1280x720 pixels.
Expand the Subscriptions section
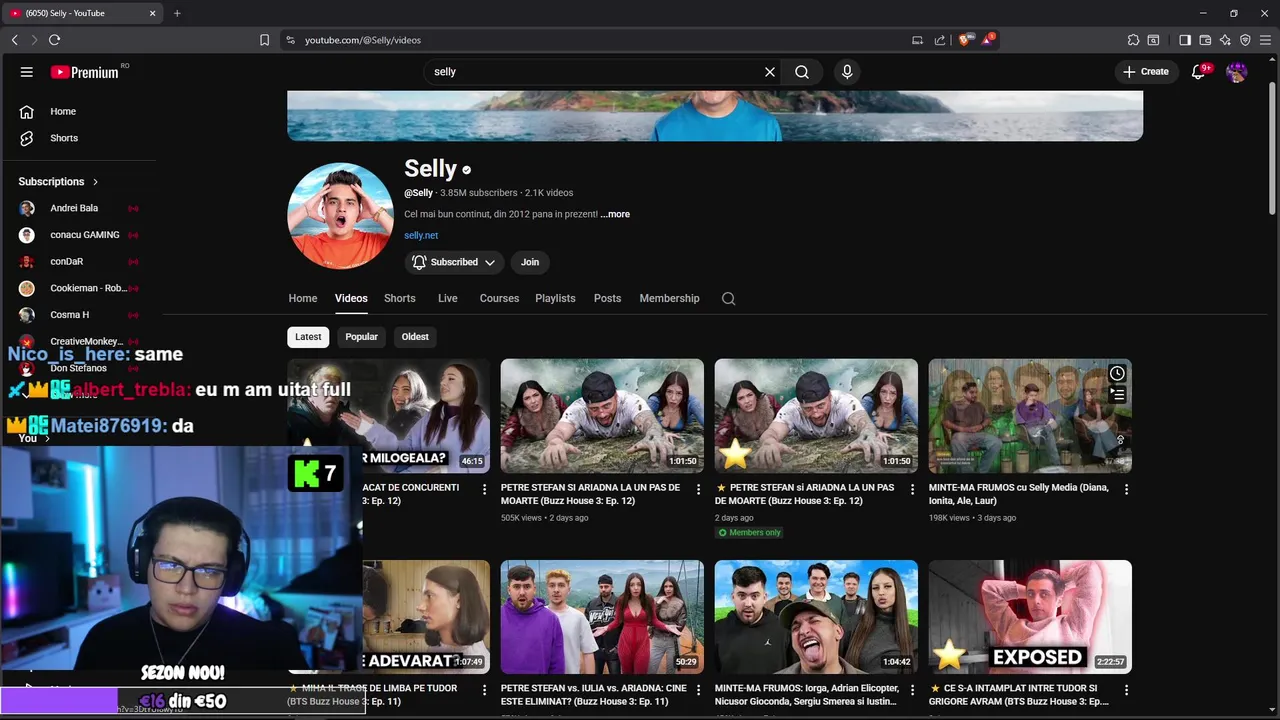[x=59, y=181]
